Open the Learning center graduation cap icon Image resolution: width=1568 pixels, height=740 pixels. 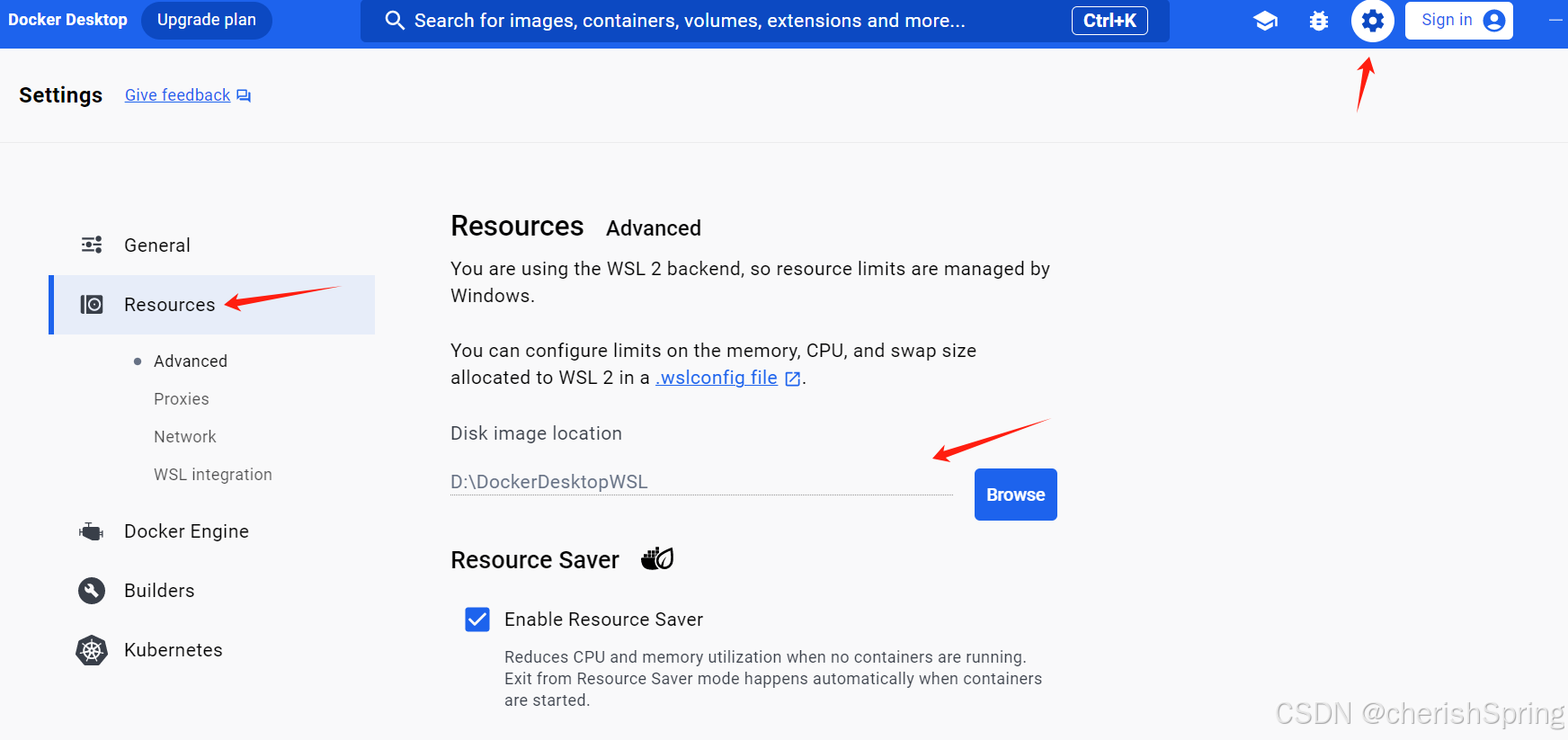[x=1265, y=21]
